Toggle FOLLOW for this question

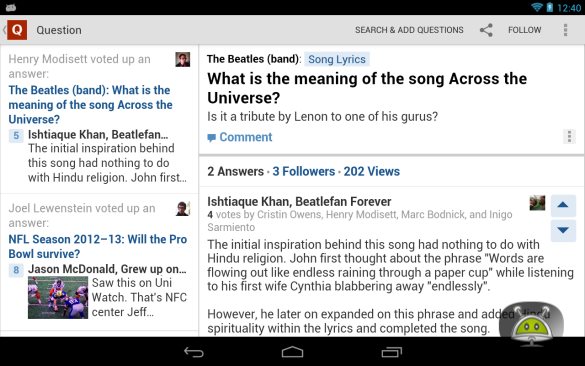coord(524,30)
